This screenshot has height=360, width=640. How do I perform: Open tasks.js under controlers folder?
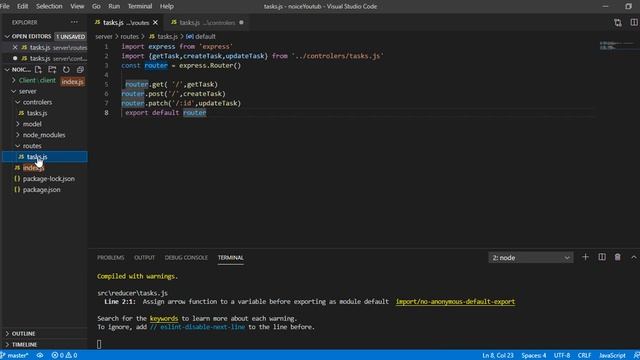point(37,113)
